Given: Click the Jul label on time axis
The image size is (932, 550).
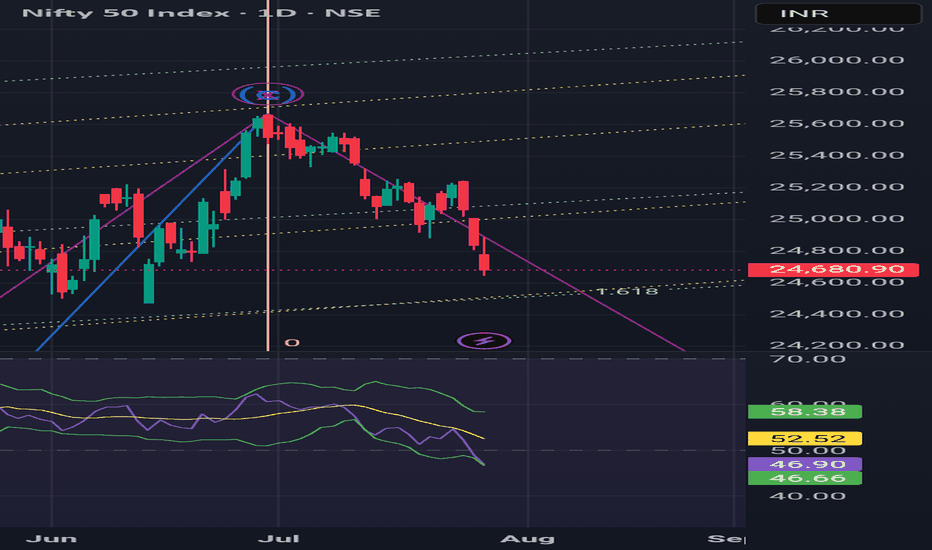Looking at the screenshot, I should pyautogui.click(x=278, y=539).
